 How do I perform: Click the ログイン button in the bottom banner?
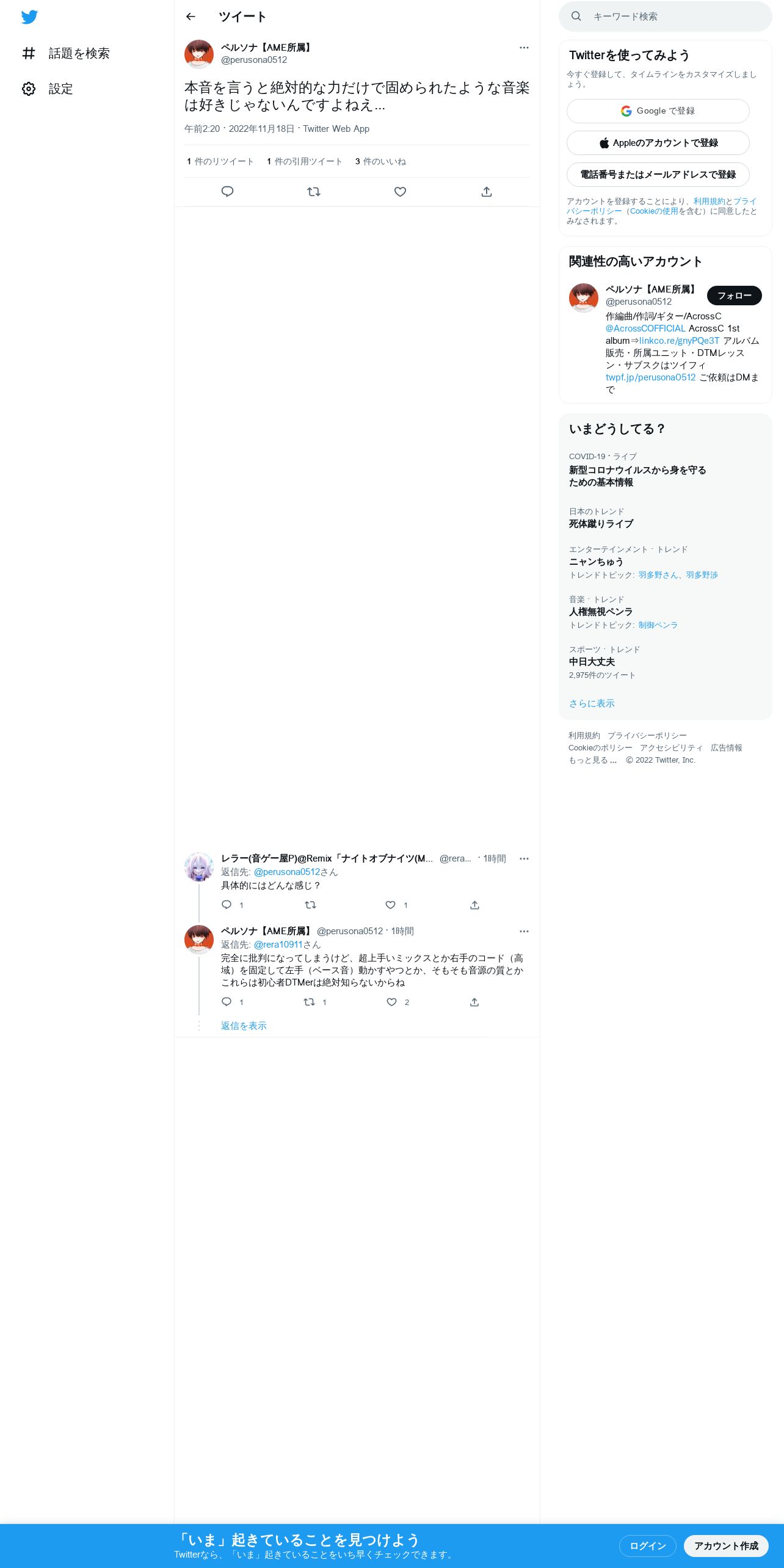click(x=648, y=1546)
